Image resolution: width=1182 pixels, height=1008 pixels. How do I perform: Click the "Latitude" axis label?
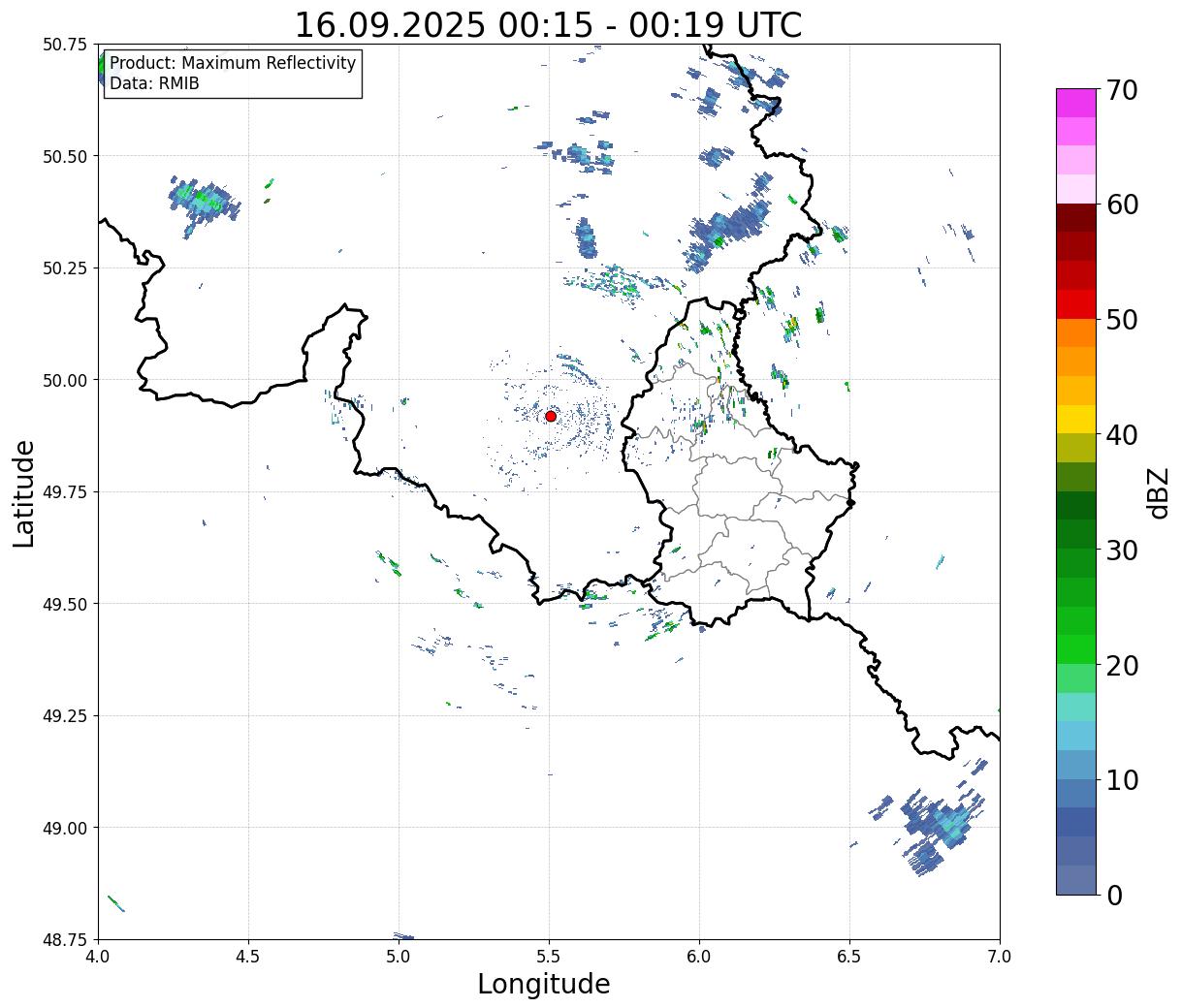point(24,492)
